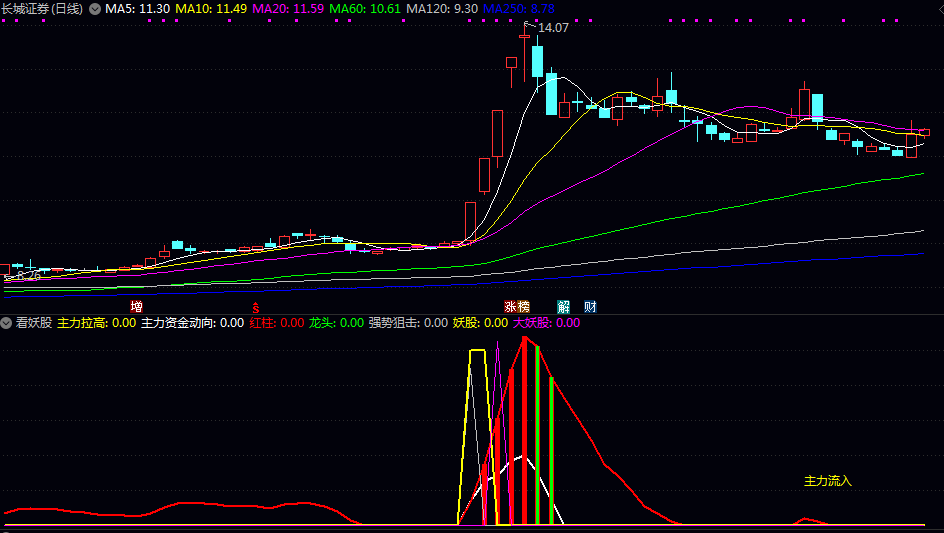Select the MA60 green average label

(x=365, y=9)
